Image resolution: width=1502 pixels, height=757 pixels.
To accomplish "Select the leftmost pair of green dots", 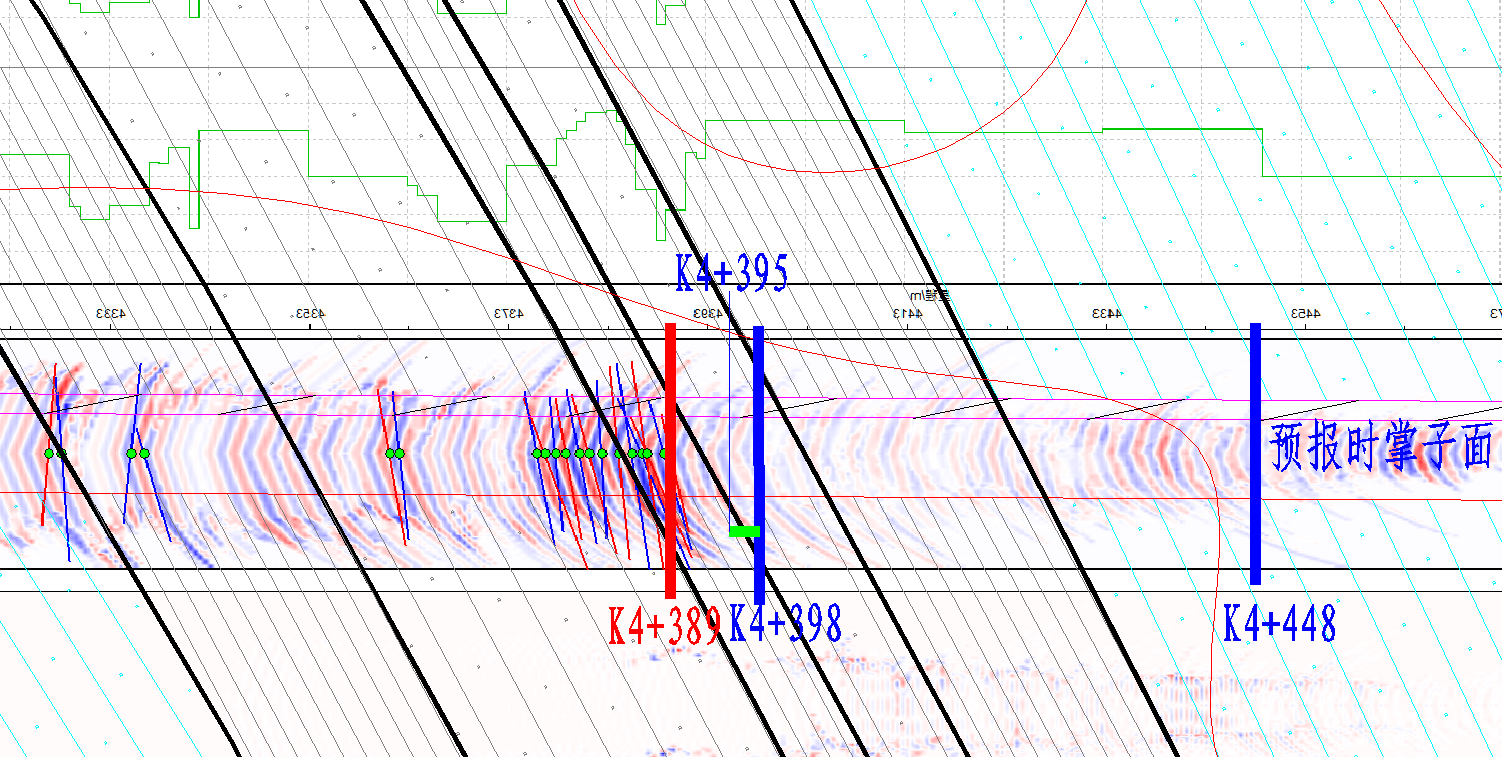I will [55, 453].
